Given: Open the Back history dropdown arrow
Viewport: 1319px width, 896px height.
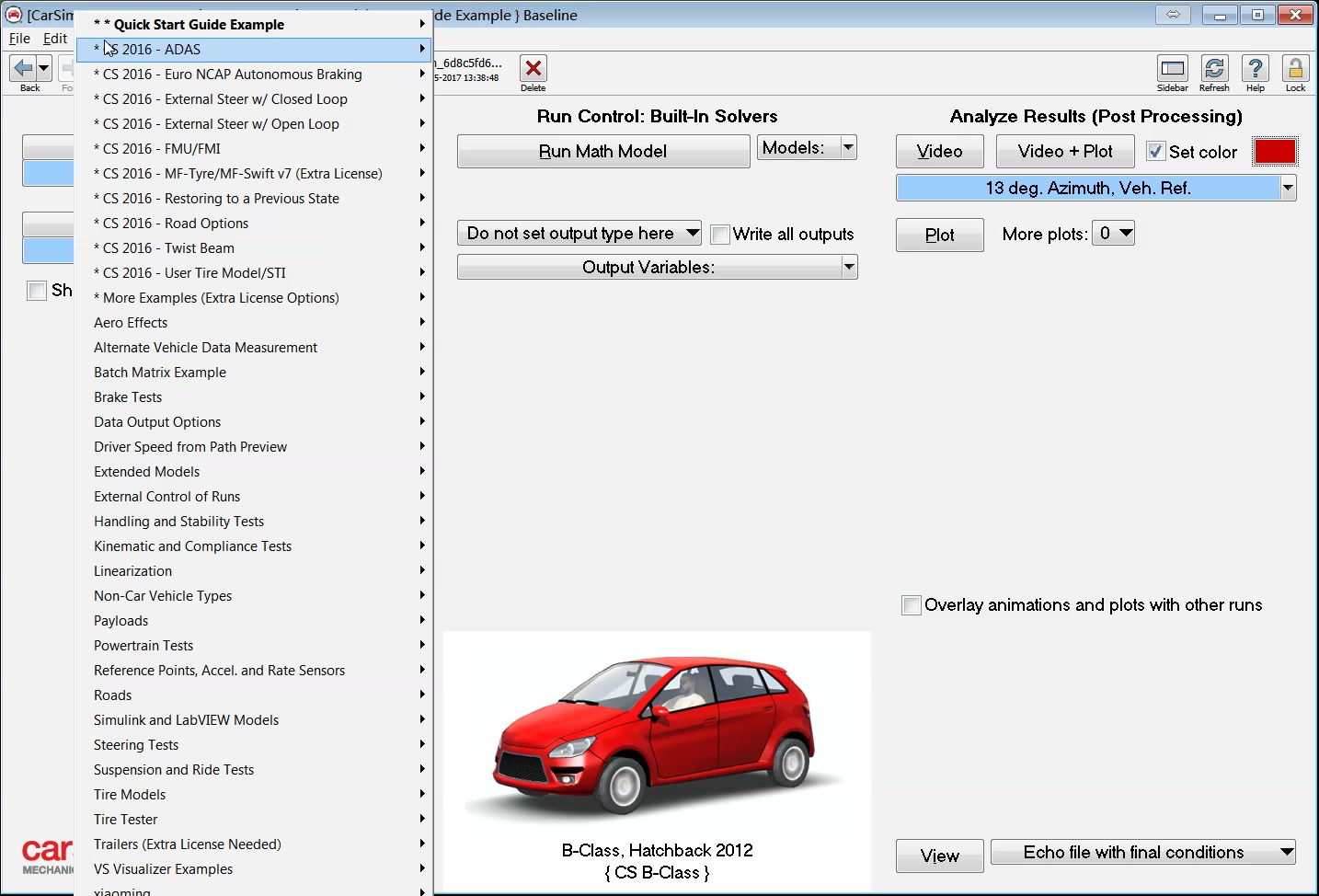Looking at the screenshot, I should (43, 68).
